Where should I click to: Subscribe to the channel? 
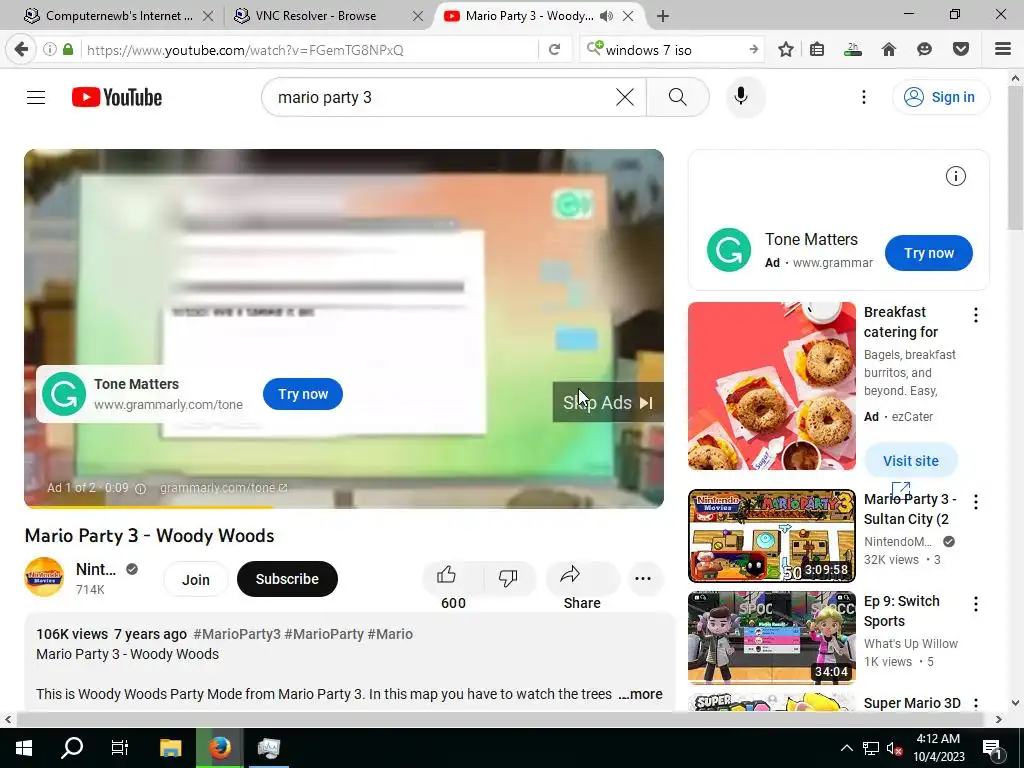coord(287,579)
